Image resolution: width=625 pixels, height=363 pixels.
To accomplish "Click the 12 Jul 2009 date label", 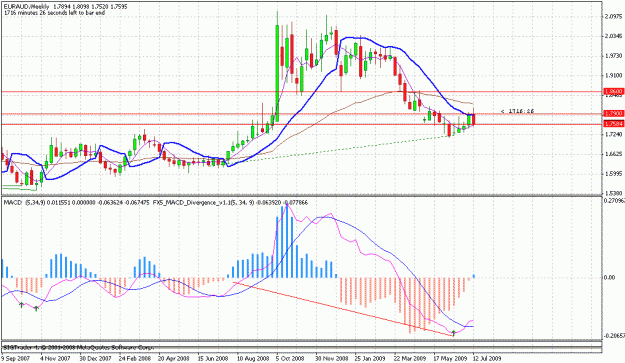I will pos(486,358).
